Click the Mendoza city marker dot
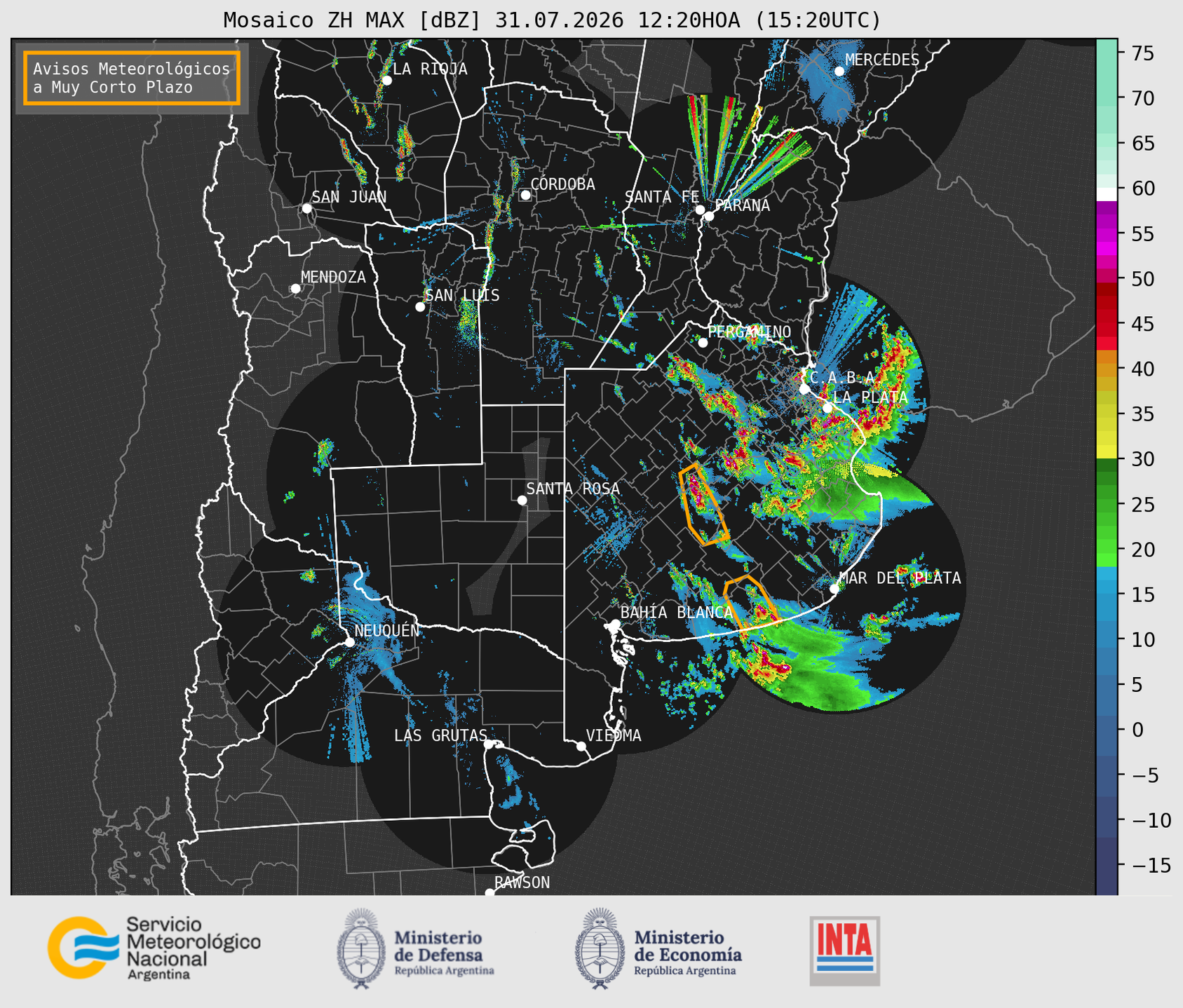This screenshot has width=1183, height=1008. 295,289
